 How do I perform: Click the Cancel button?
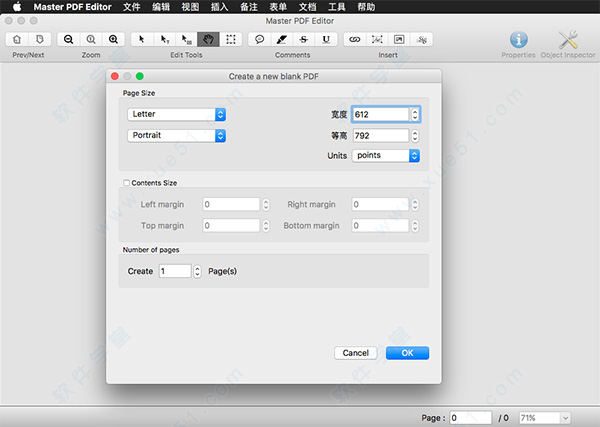[355, 353]
